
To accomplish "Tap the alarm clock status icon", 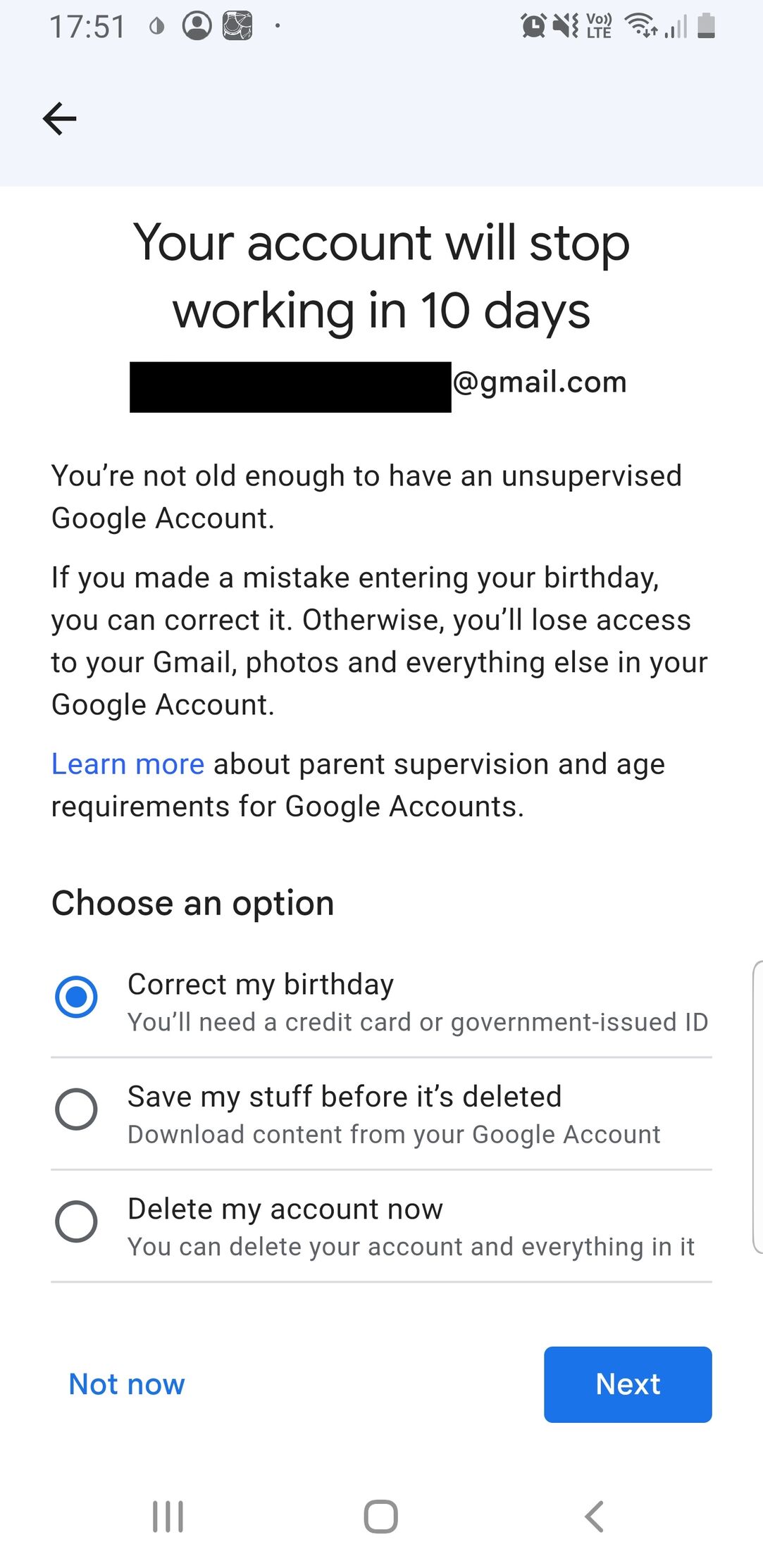I will pos(533,27).
